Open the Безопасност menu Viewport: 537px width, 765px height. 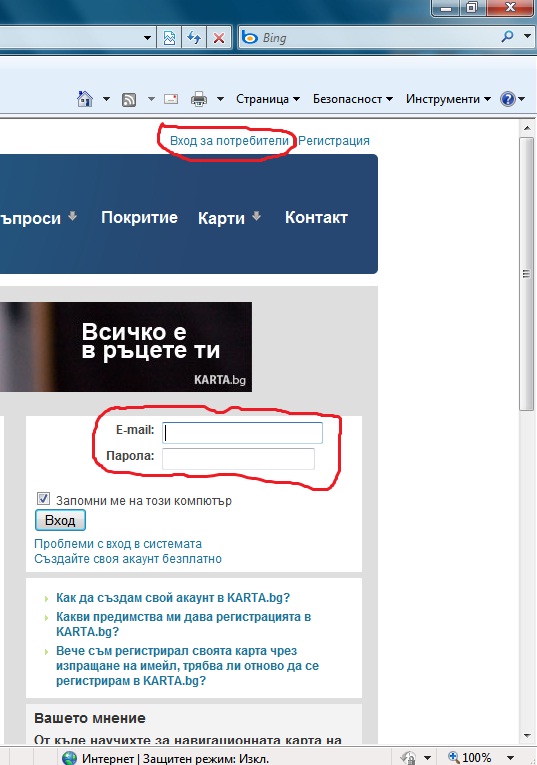click(x=353, y=99)
